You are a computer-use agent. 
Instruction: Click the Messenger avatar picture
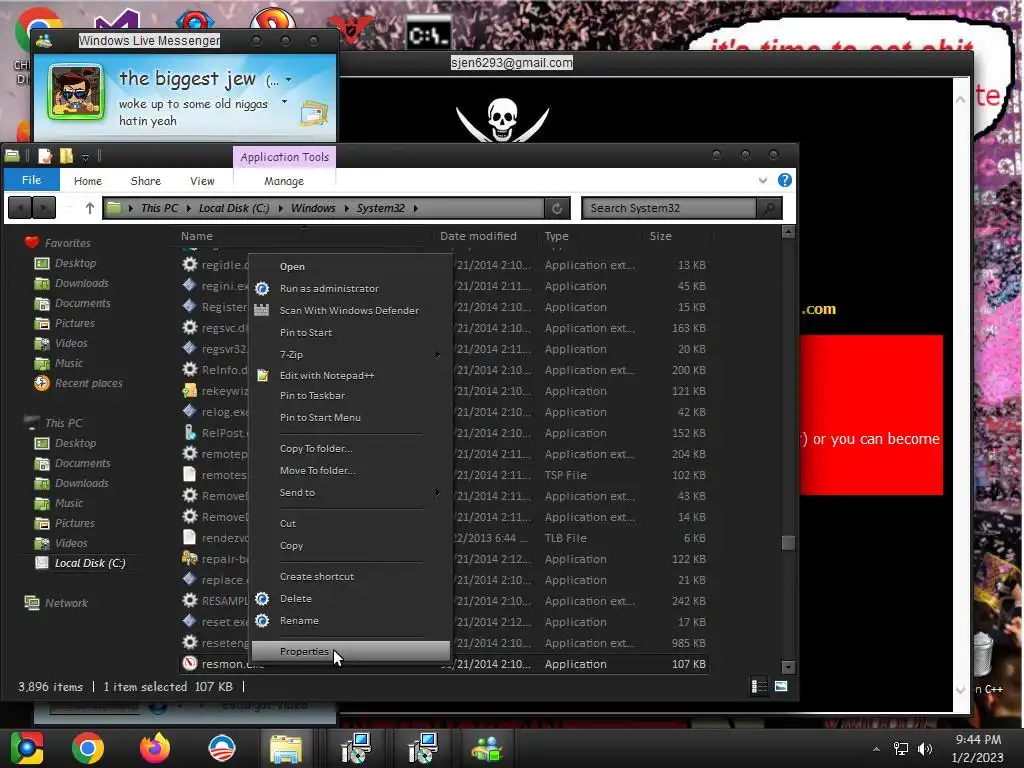75,92
